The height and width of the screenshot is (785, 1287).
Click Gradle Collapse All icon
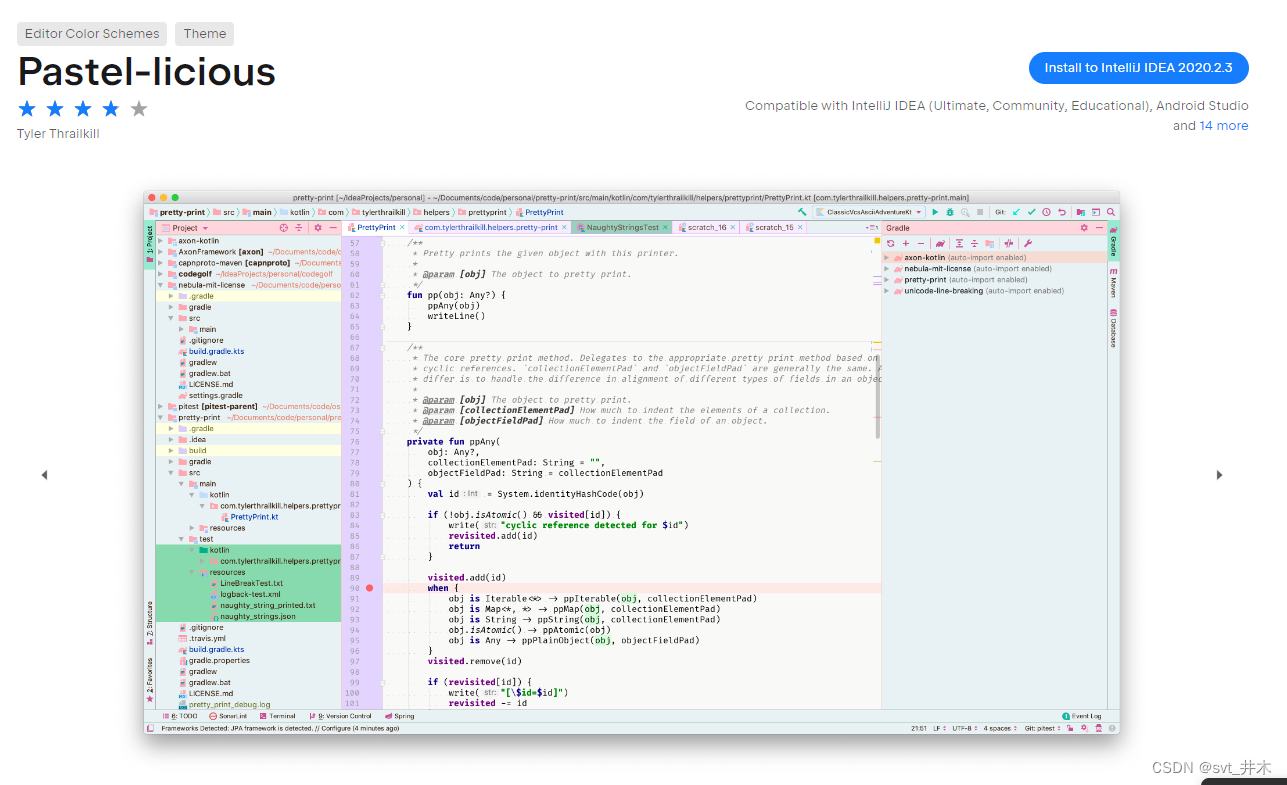click(x=974, y=243)
